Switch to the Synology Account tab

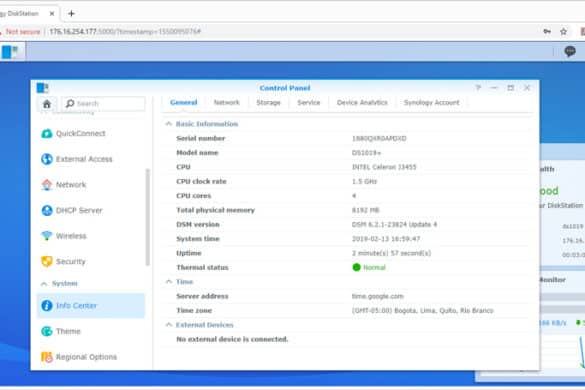point(431,102)
